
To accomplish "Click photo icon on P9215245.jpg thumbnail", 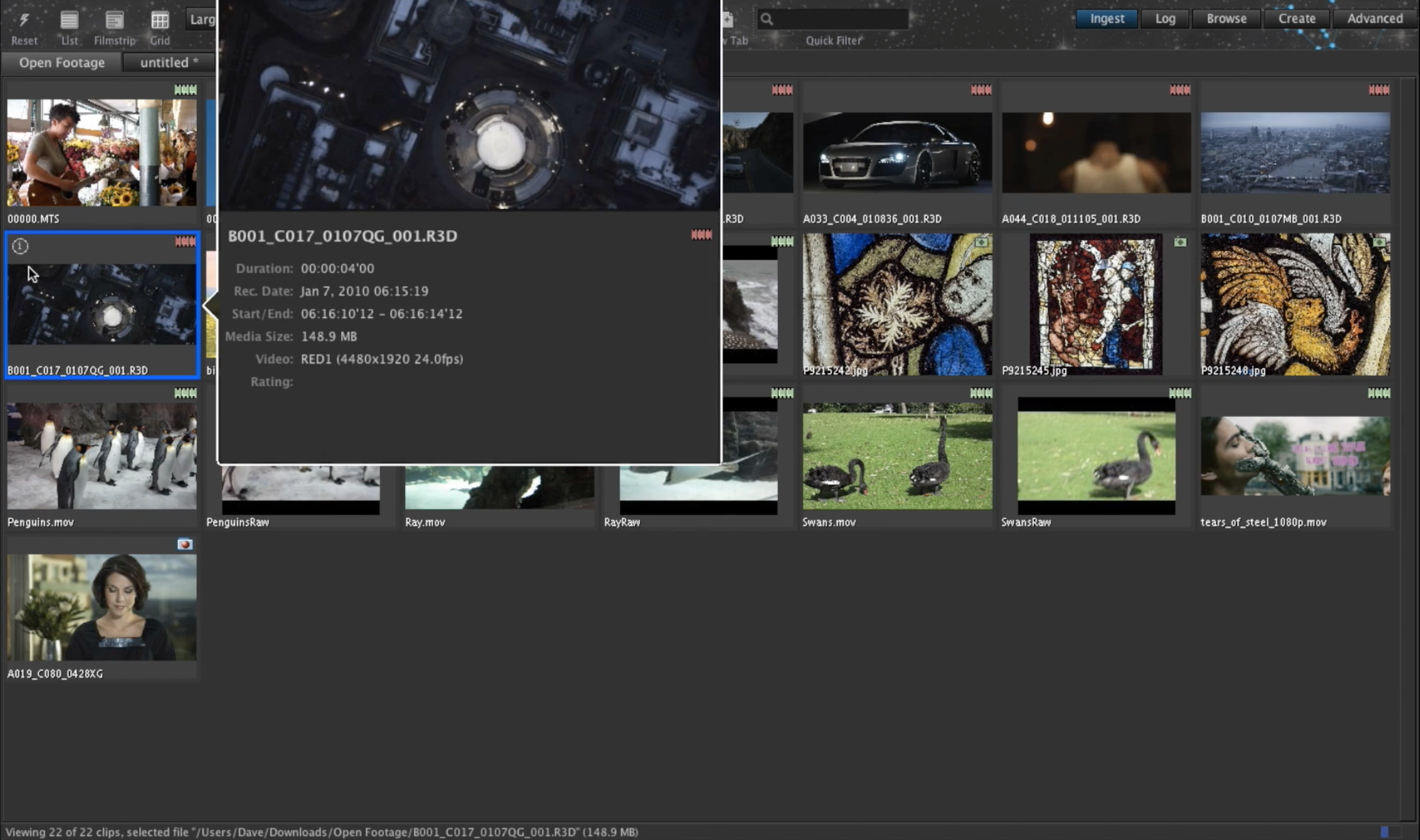I will tap(1179, 242).
